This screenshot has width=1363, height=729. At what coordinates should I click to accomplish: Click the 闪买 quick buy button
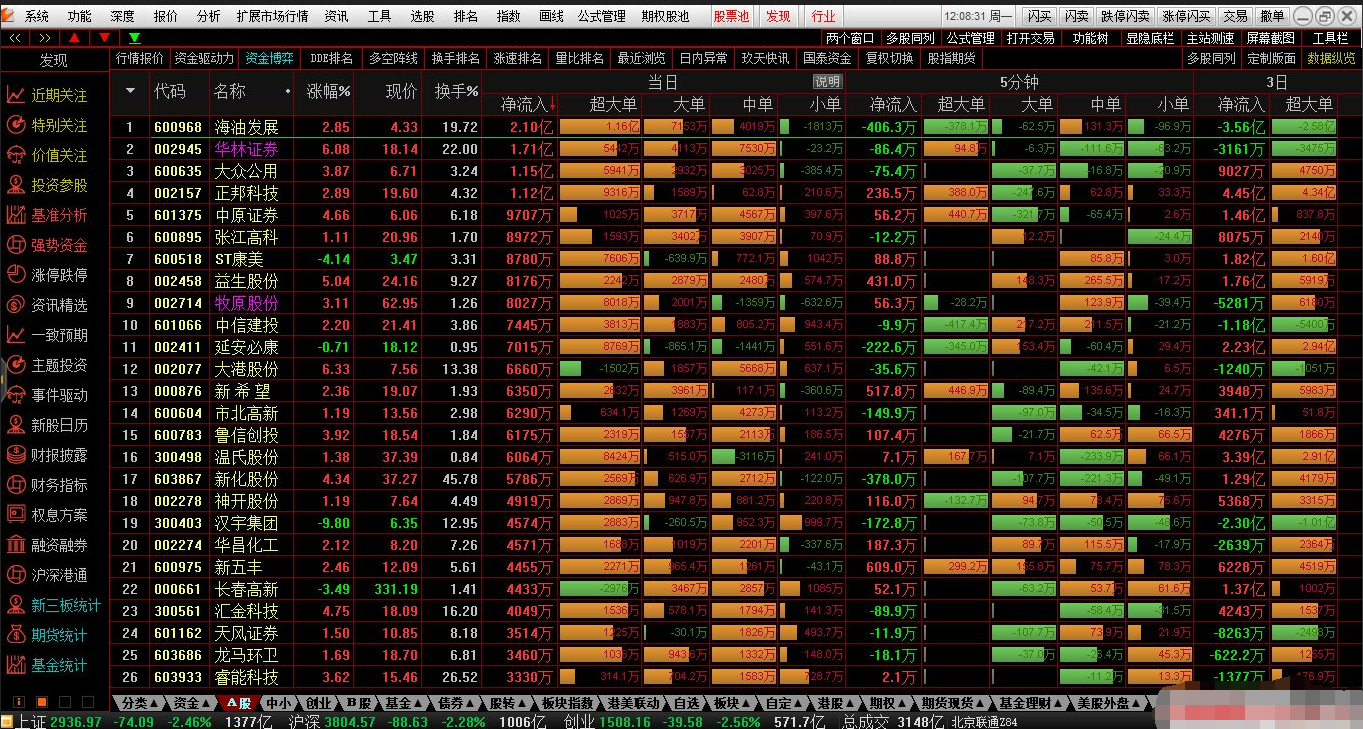(1040, 16)
